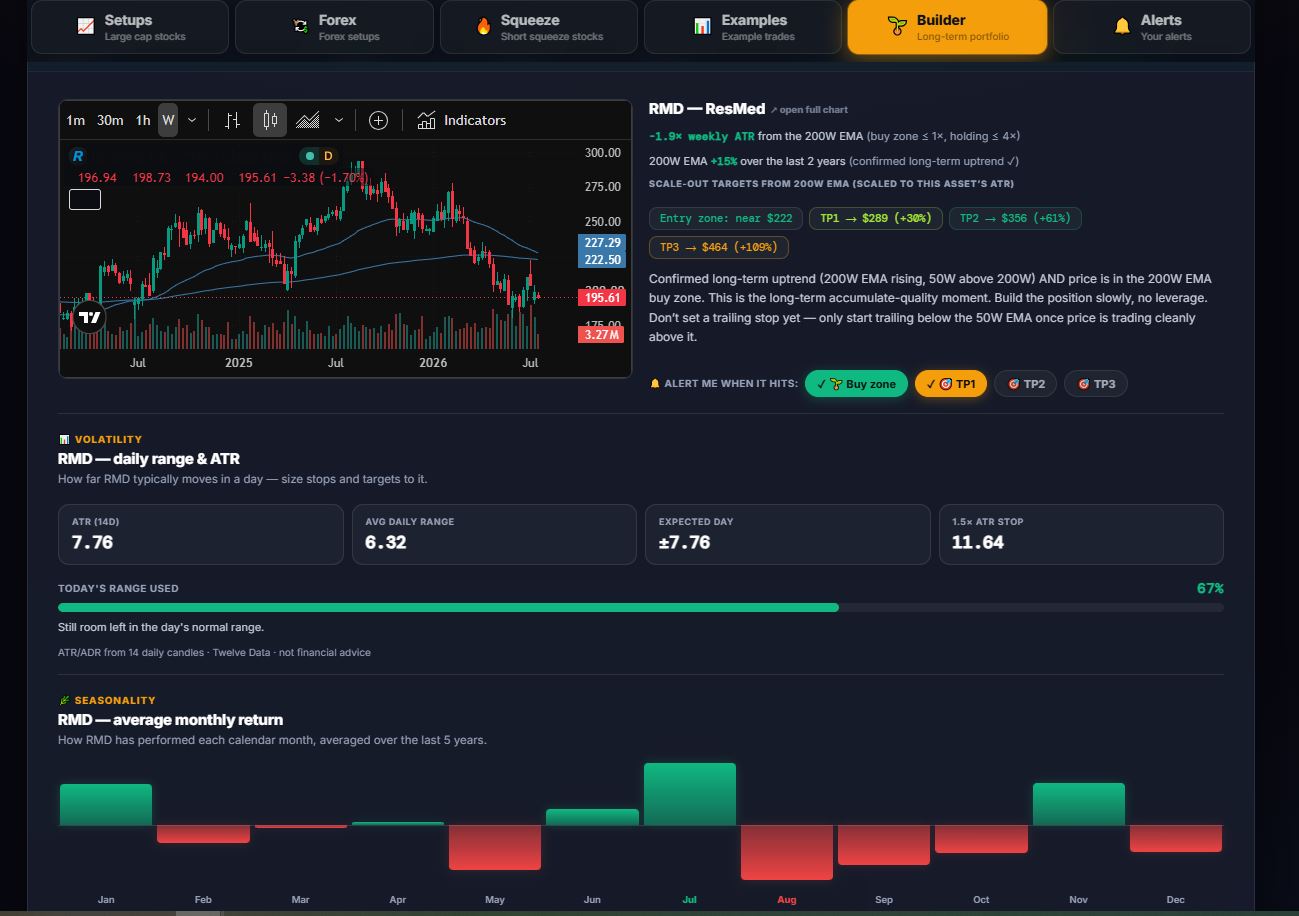Click the '-1.9× weekly ATR' text
Image resolution: width=1299 pixels, height=916 pixels.
point(701,136)
